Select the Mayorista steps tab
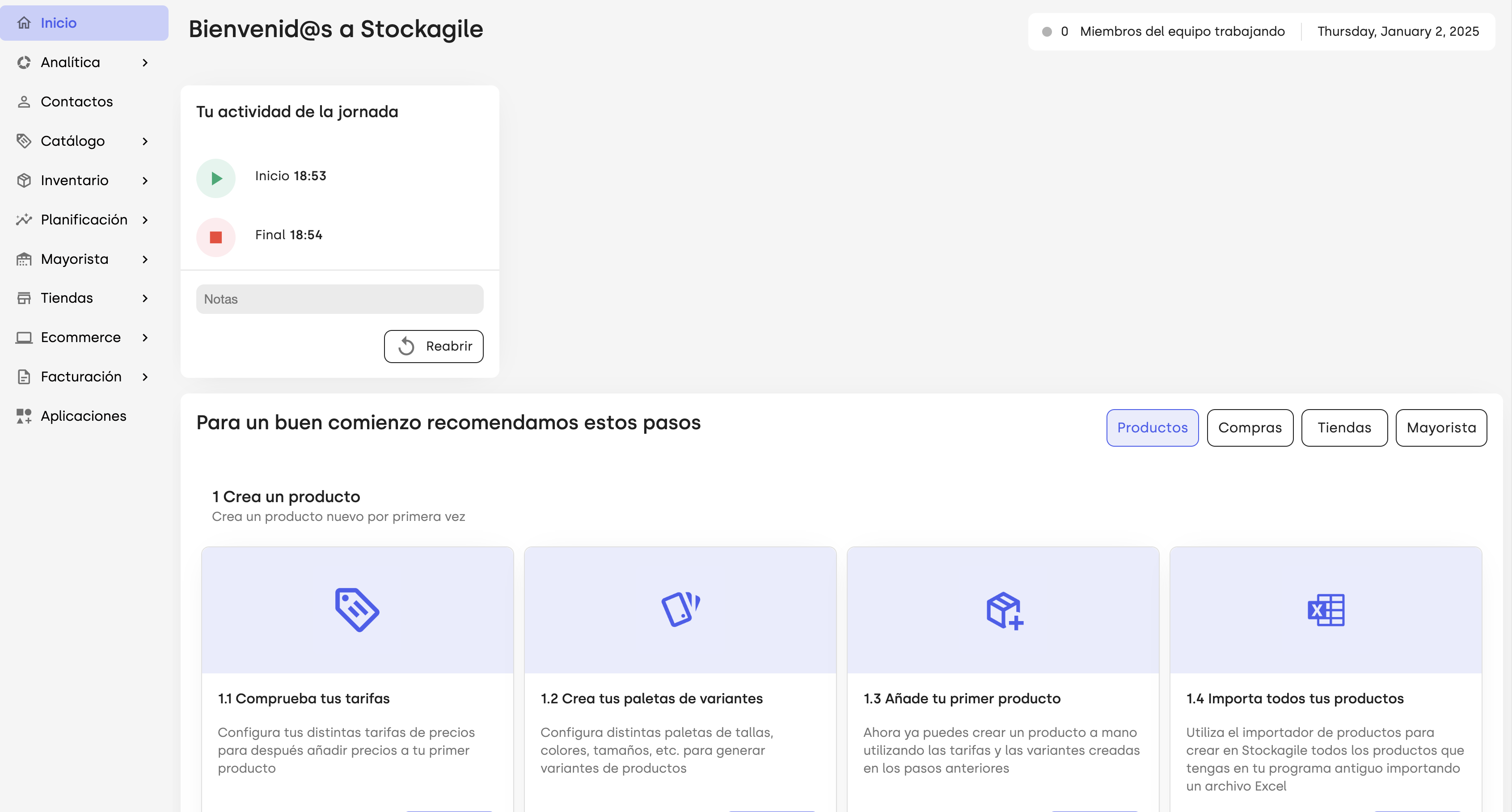1512x812 pixels. [x=1441, y=427]
